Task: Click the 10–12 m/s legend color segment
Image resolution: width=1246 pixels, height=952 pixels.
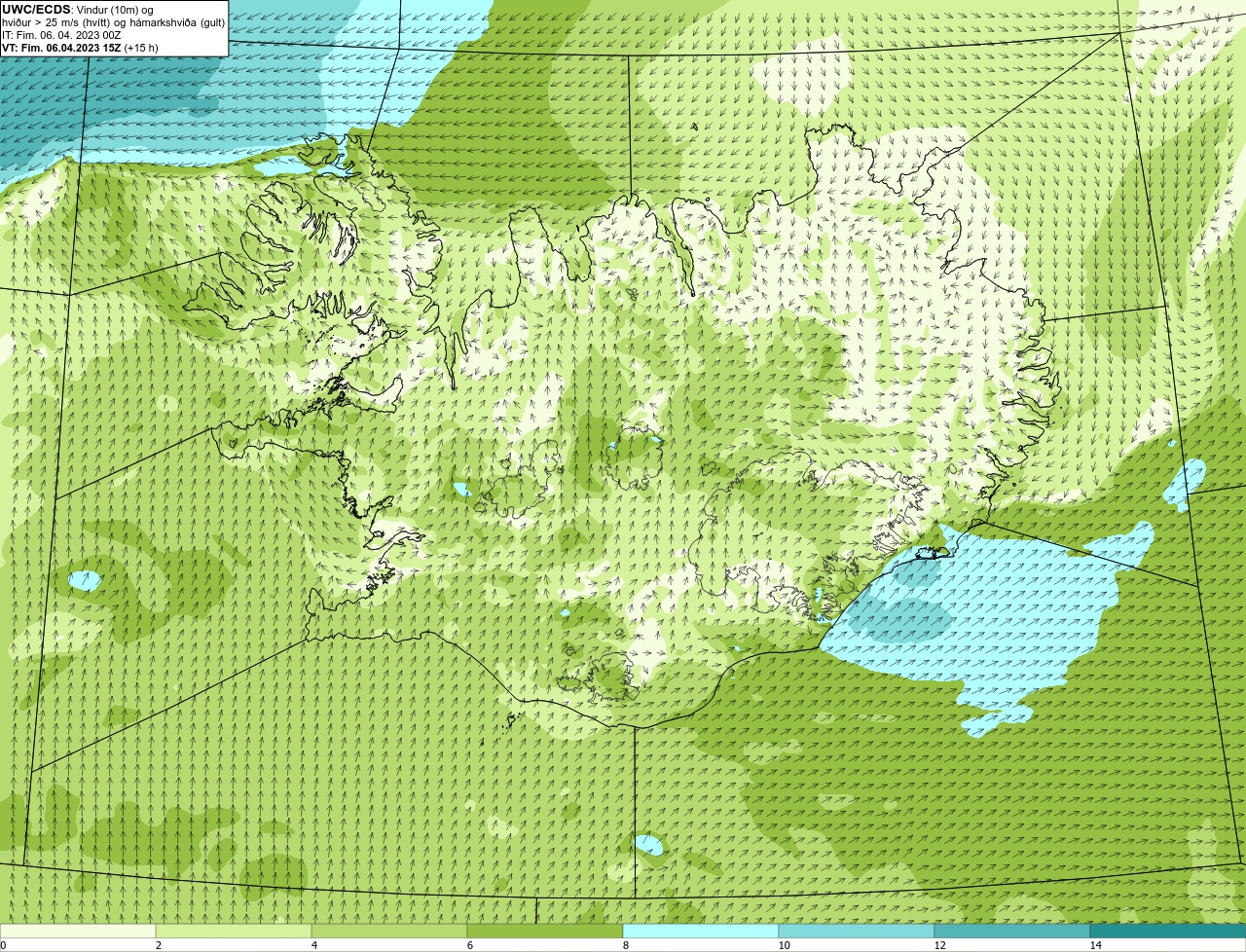Action: pos(857,931)
